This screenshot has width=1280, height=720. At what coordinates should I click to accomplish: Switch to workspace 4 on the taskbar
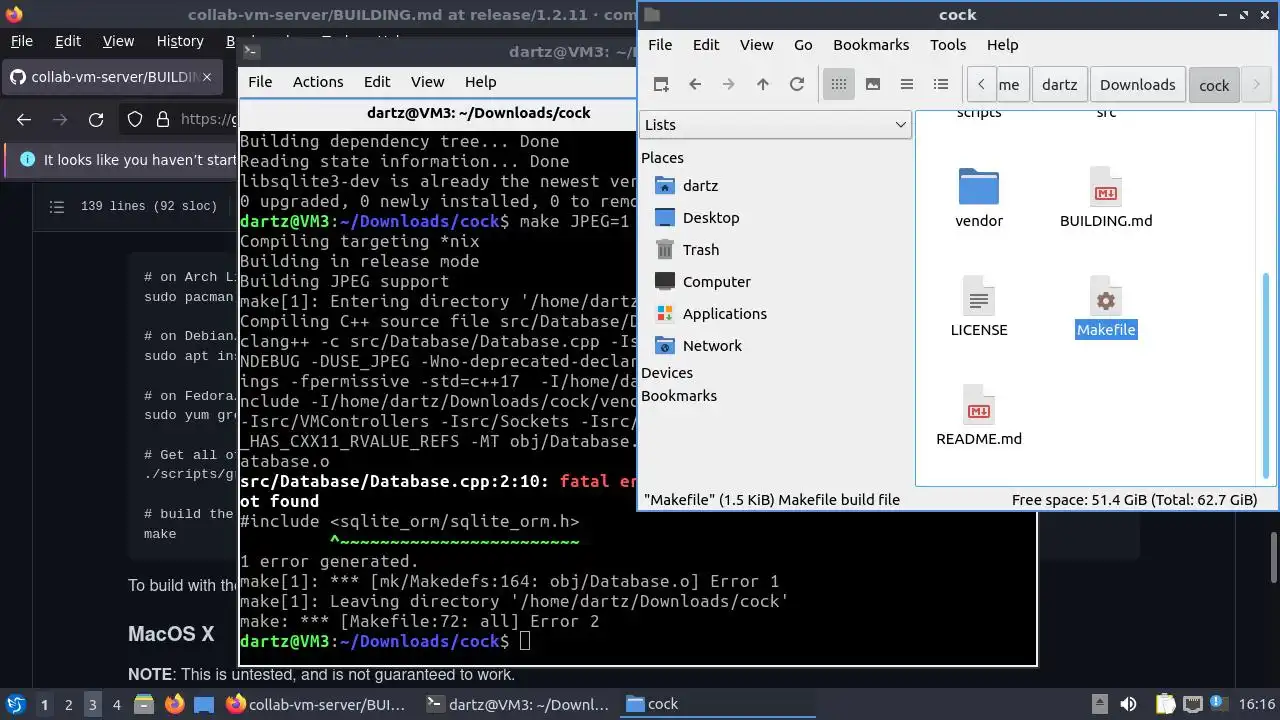(116, 704)
